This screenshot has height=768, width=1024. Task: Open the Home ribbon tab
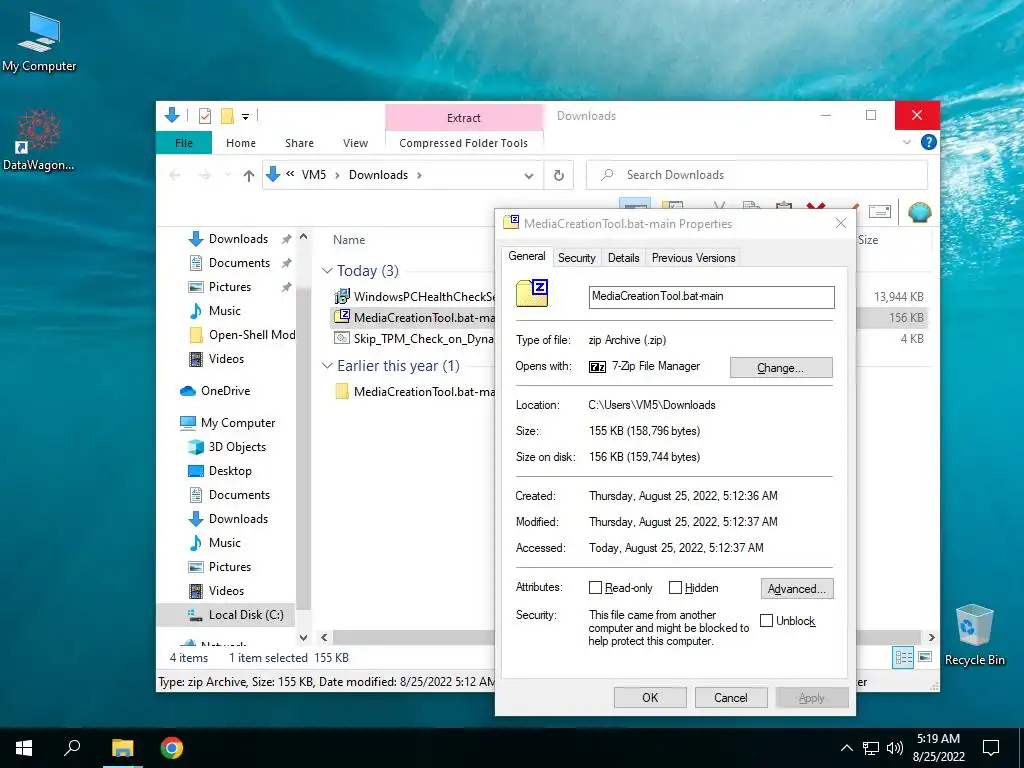click(241, 143)
